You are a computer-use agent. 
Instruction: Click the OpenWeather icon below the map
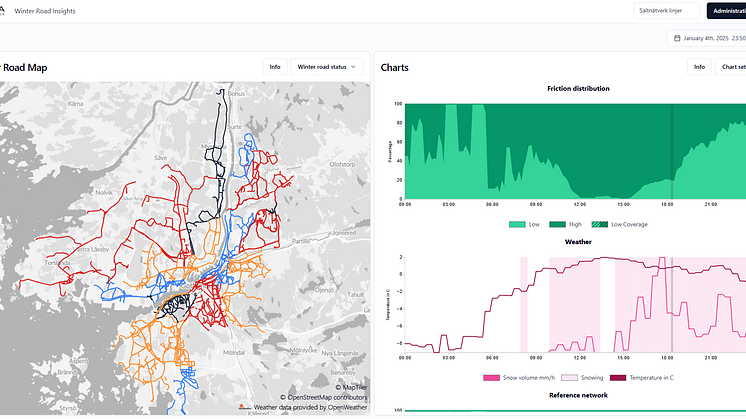pyautogui.click(x=244, y=406)
